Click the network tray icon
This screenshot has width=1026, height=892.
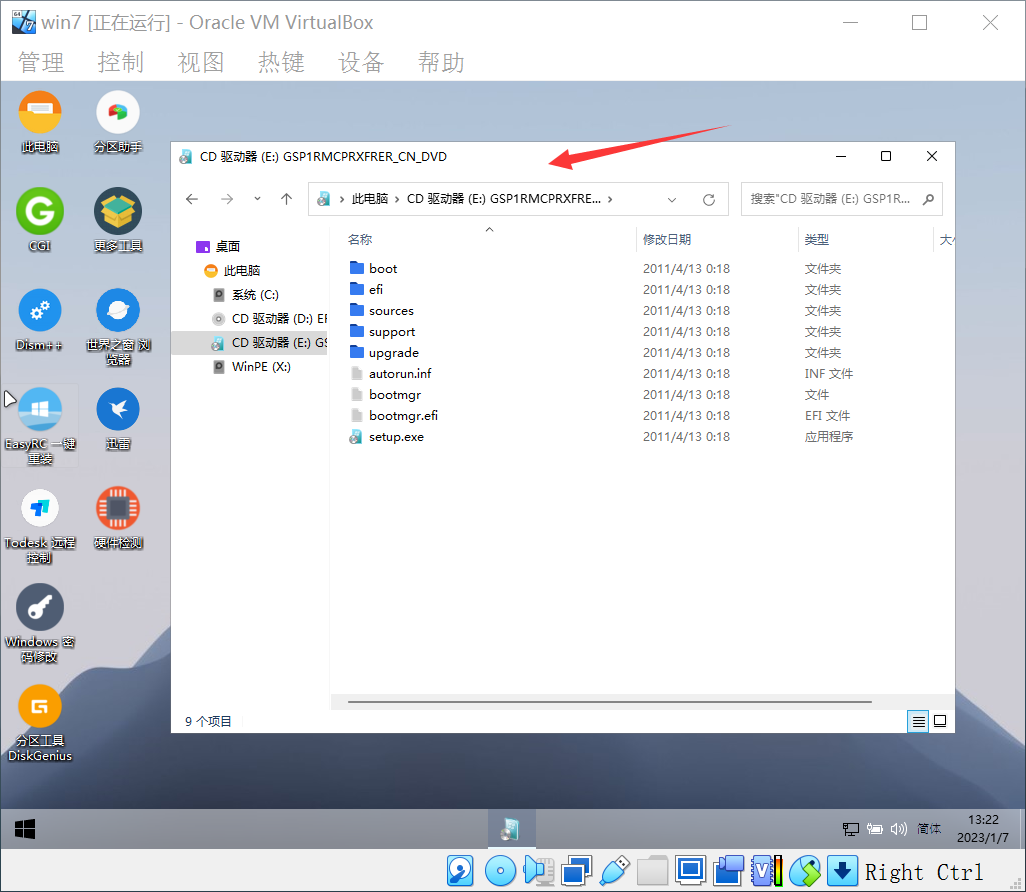pos(850,829)
